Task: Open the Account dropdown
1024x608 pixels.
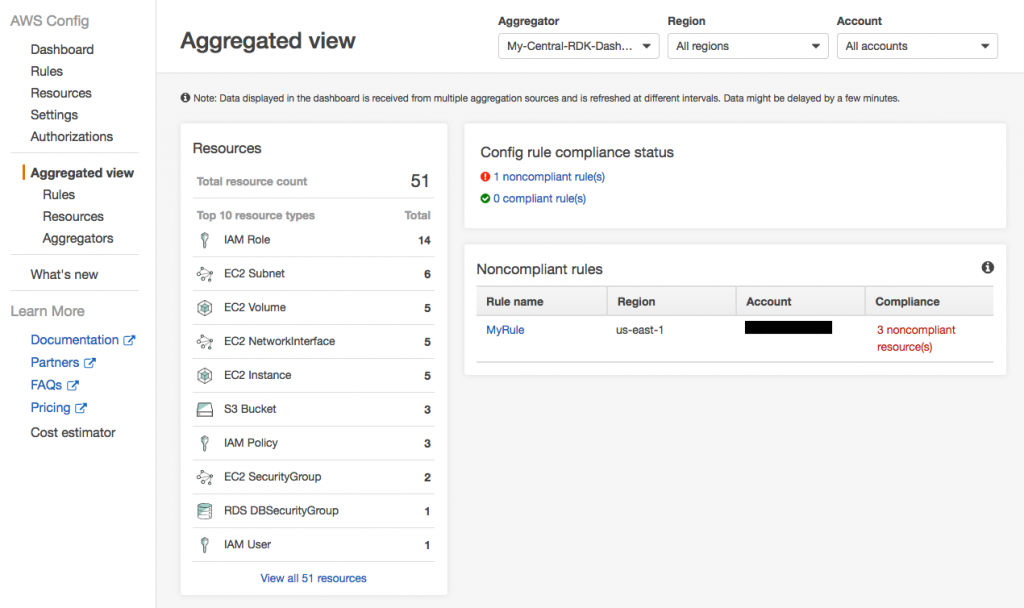Action: [917, 46]
